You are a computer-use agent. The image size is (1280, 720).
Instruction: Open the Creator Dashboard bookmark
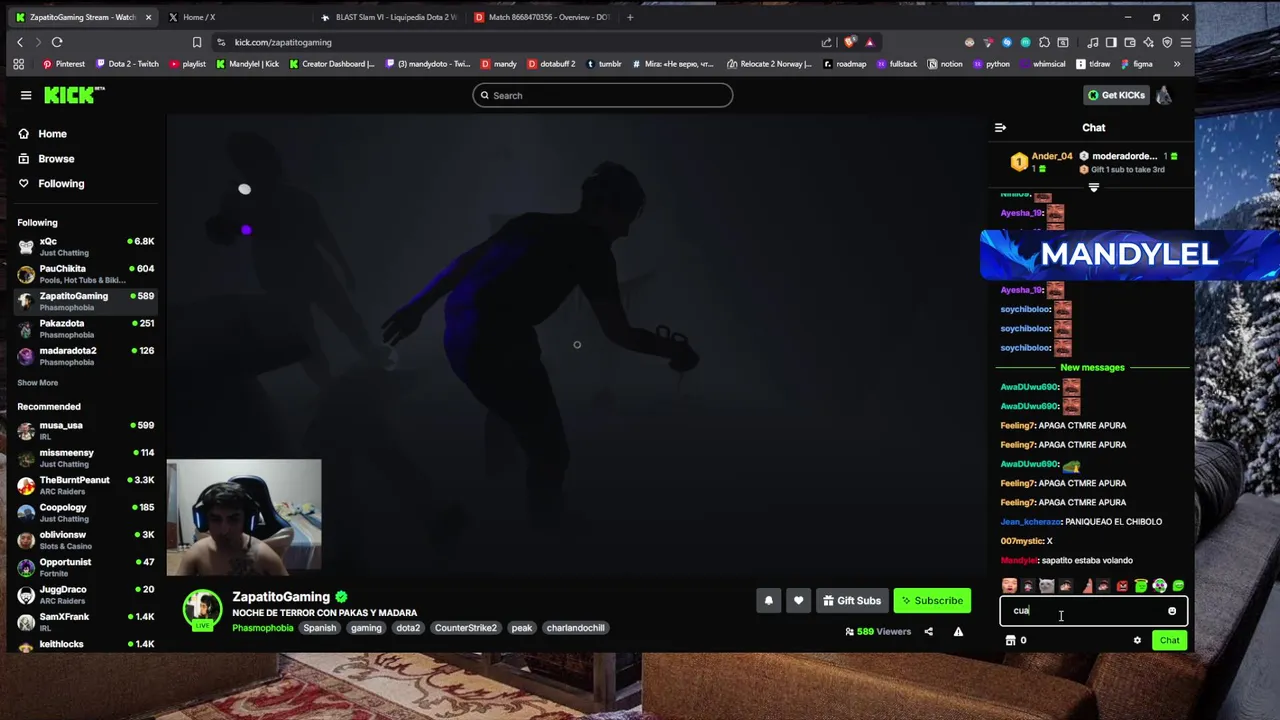tap(332, 64)
